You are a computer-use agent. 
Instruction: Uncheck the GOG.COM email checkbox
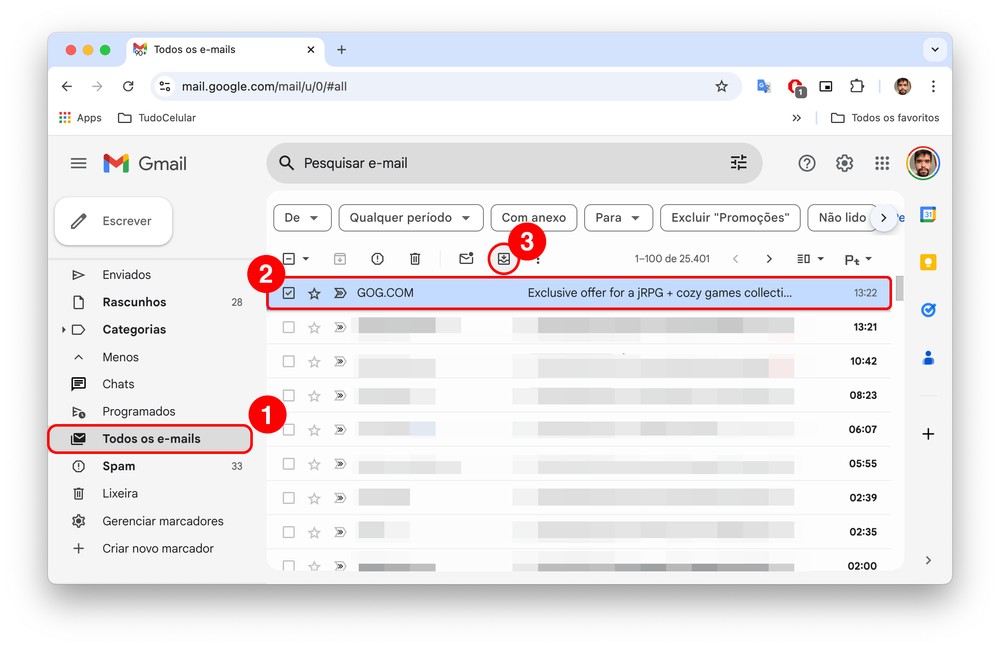coord(289,293)
